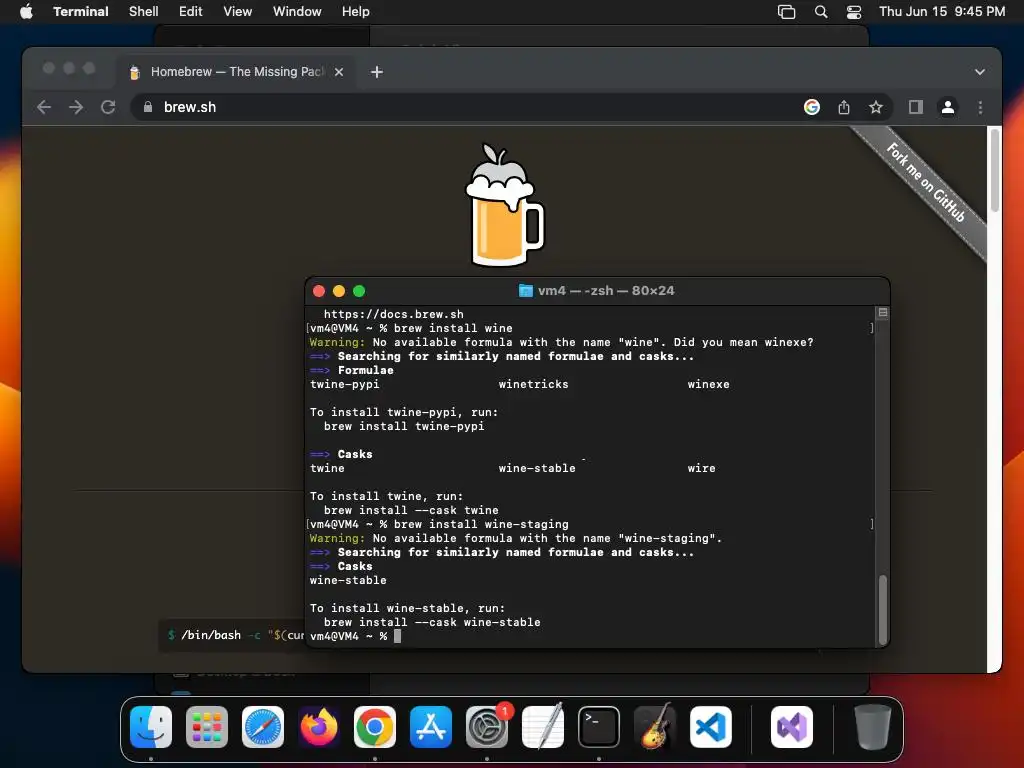Open Google Chrome from the Dock

click(x=375, y=727)
